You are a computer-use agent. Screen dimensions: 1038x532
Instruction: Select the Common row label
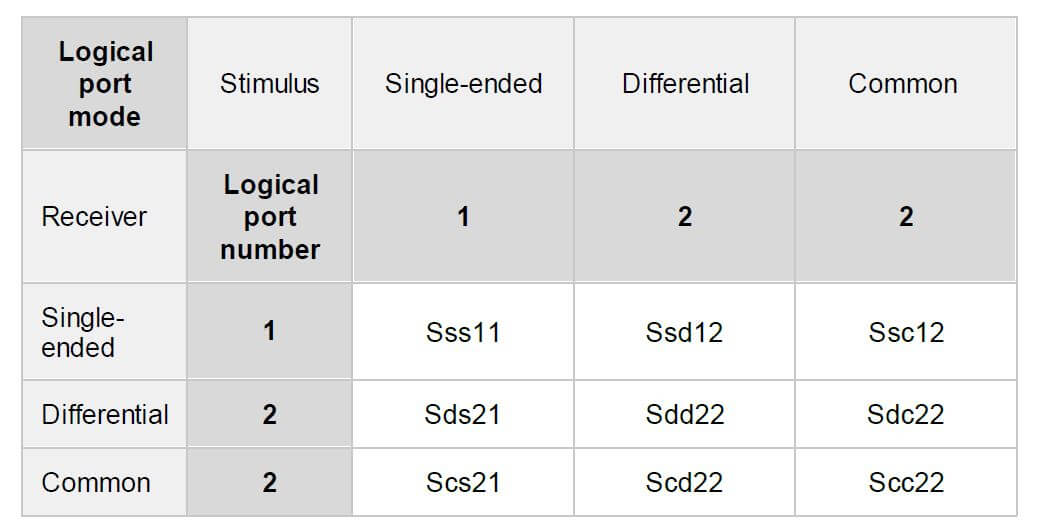tap(105, 482)
